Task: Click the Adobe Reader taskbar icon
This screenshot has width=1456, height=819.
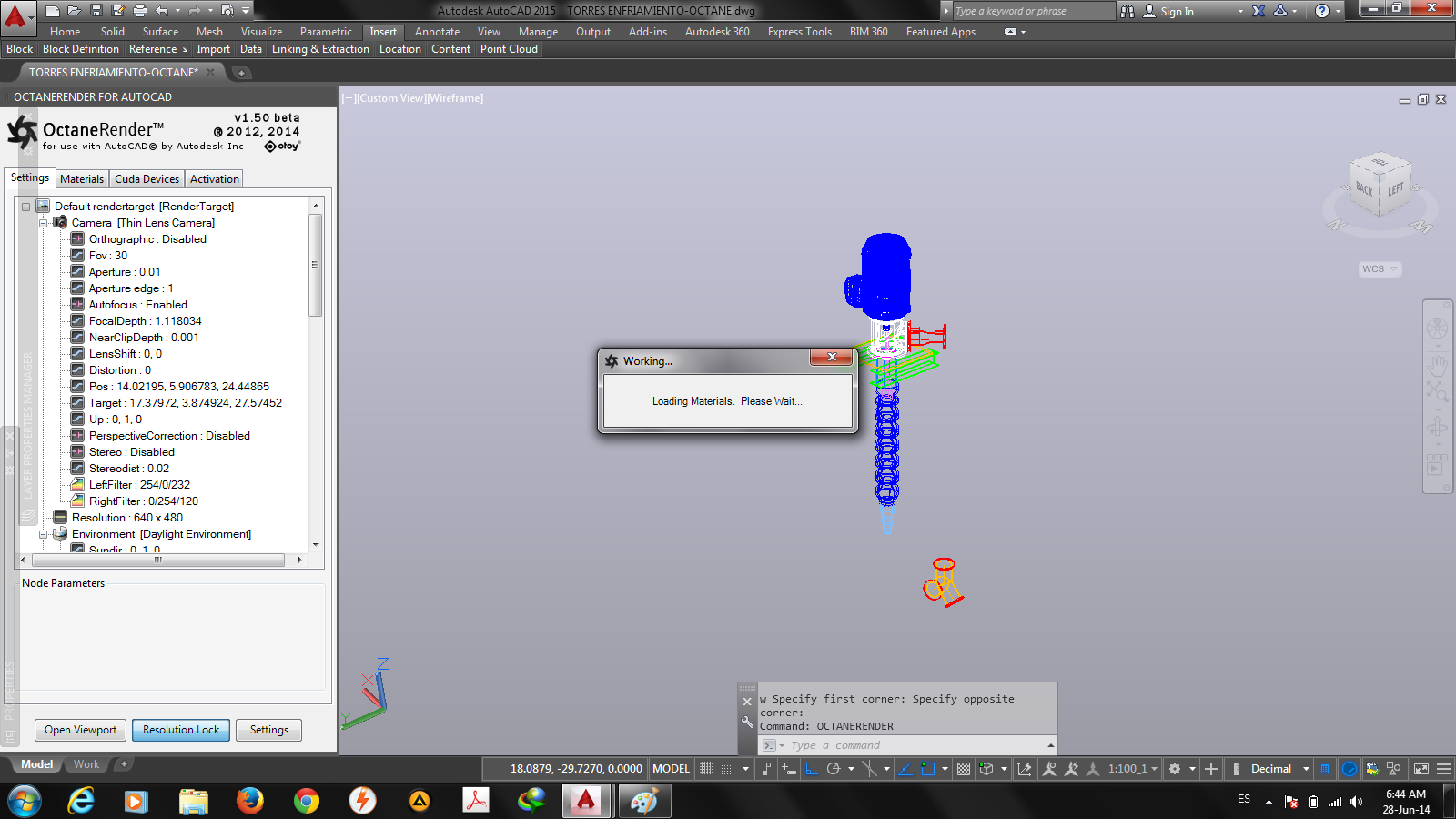Action: tap(476, 801)
